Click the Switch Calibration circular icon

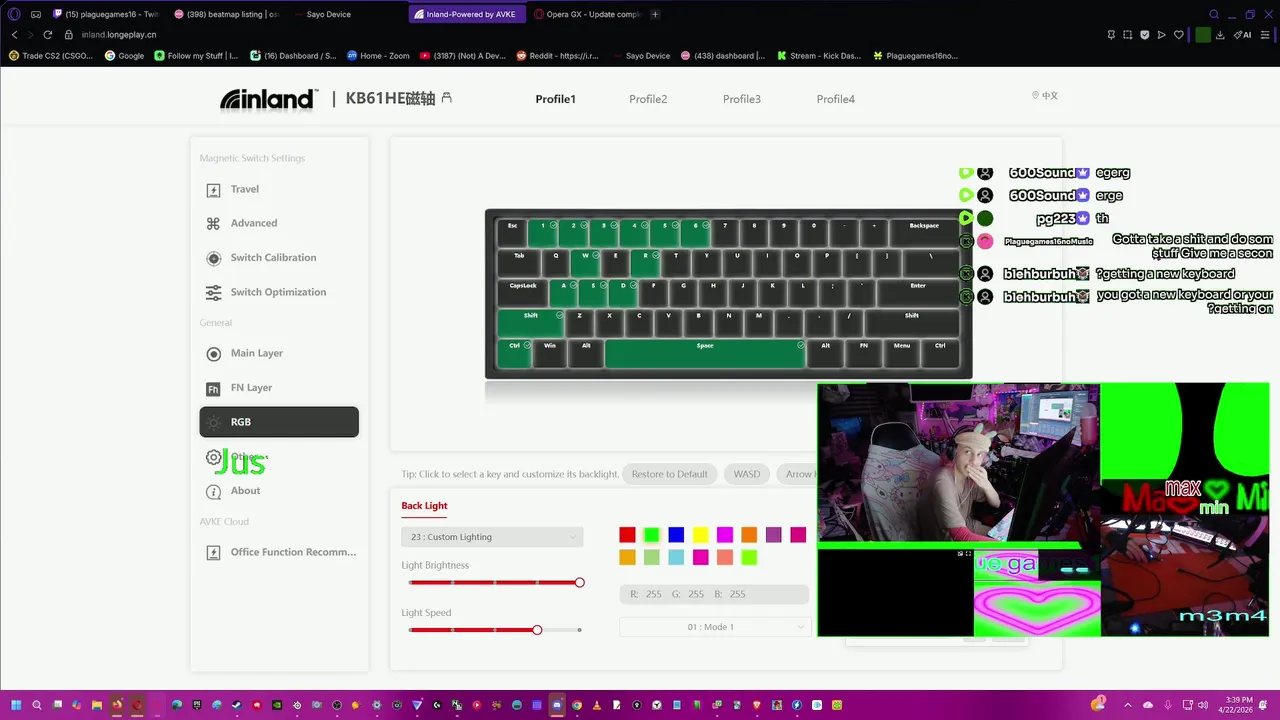coord(213,258)
